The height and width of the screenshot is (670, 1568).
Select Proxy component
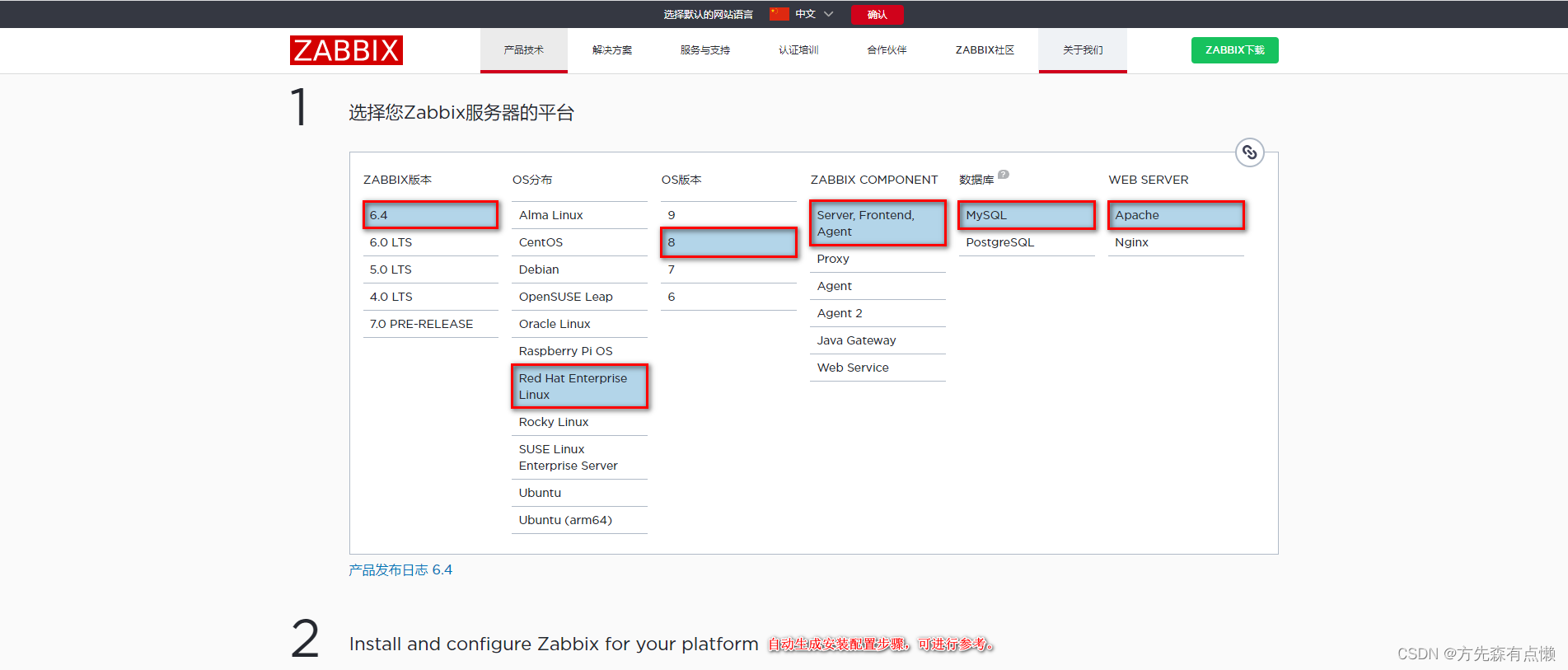coord(878,259)
